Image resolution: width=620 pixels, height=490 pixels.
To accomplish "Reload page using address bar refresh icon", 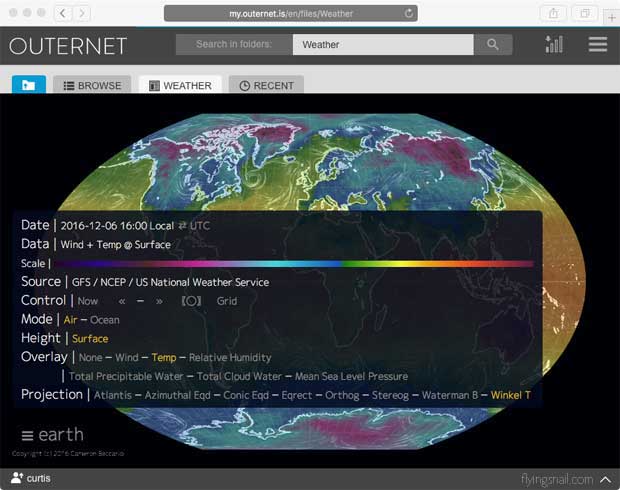I will [x=408, y=13].
